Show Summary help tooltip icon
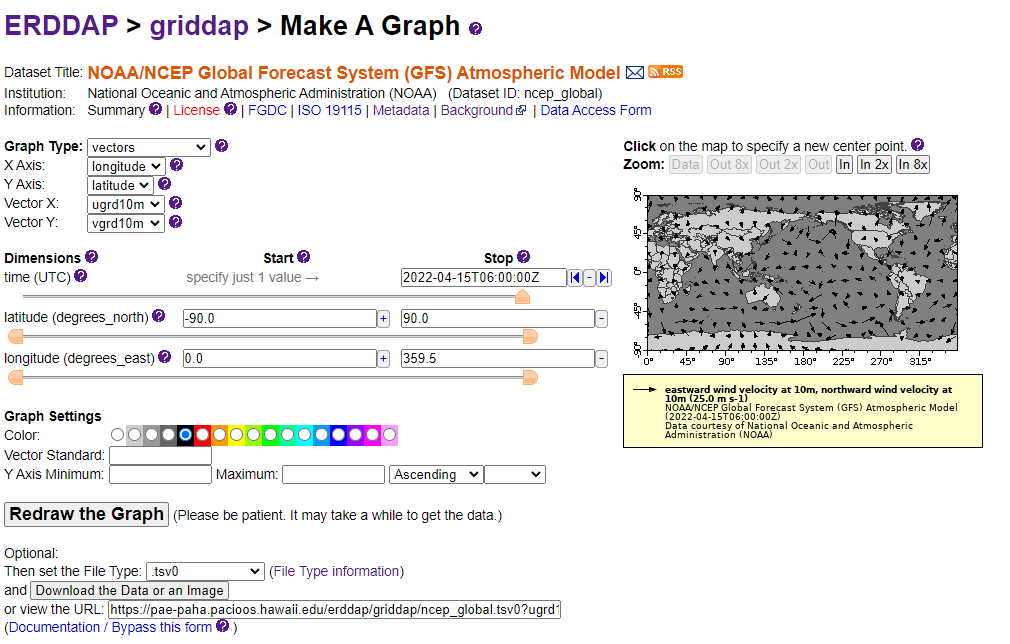This screenshot has height=644, width=1010. point(155,109)
